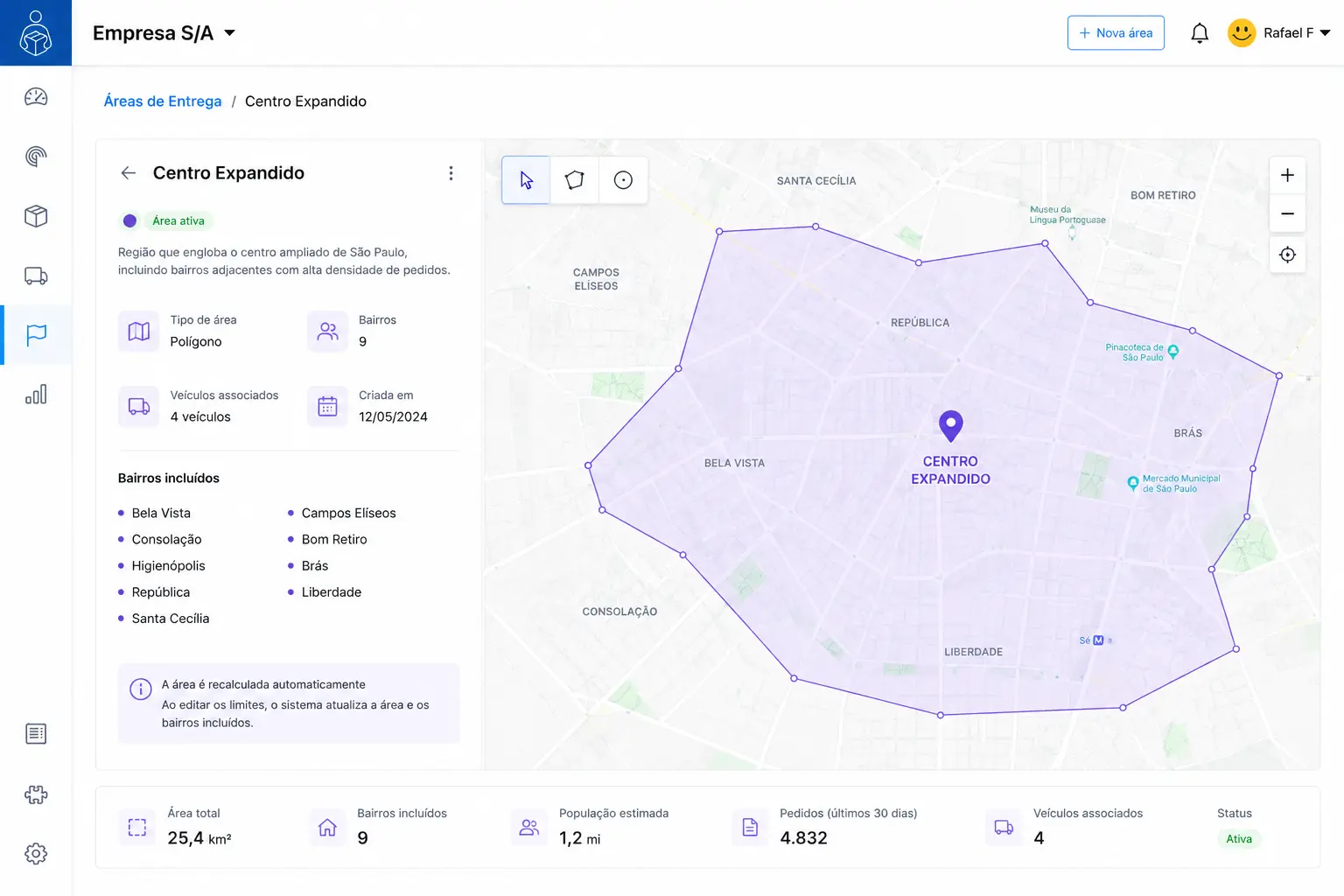
Task: Select the pointer selection map tool
Action: click(526, 180)
